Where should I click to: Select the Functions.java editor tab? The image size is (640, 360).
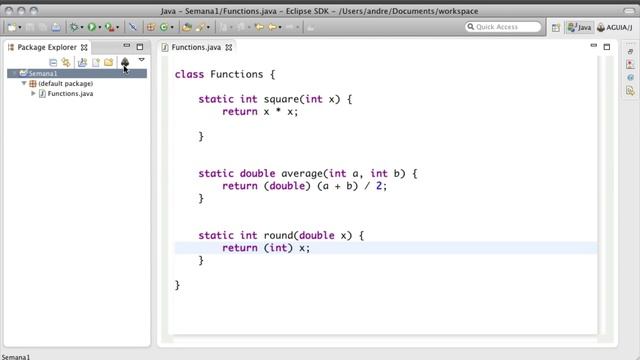coord(196,47)
